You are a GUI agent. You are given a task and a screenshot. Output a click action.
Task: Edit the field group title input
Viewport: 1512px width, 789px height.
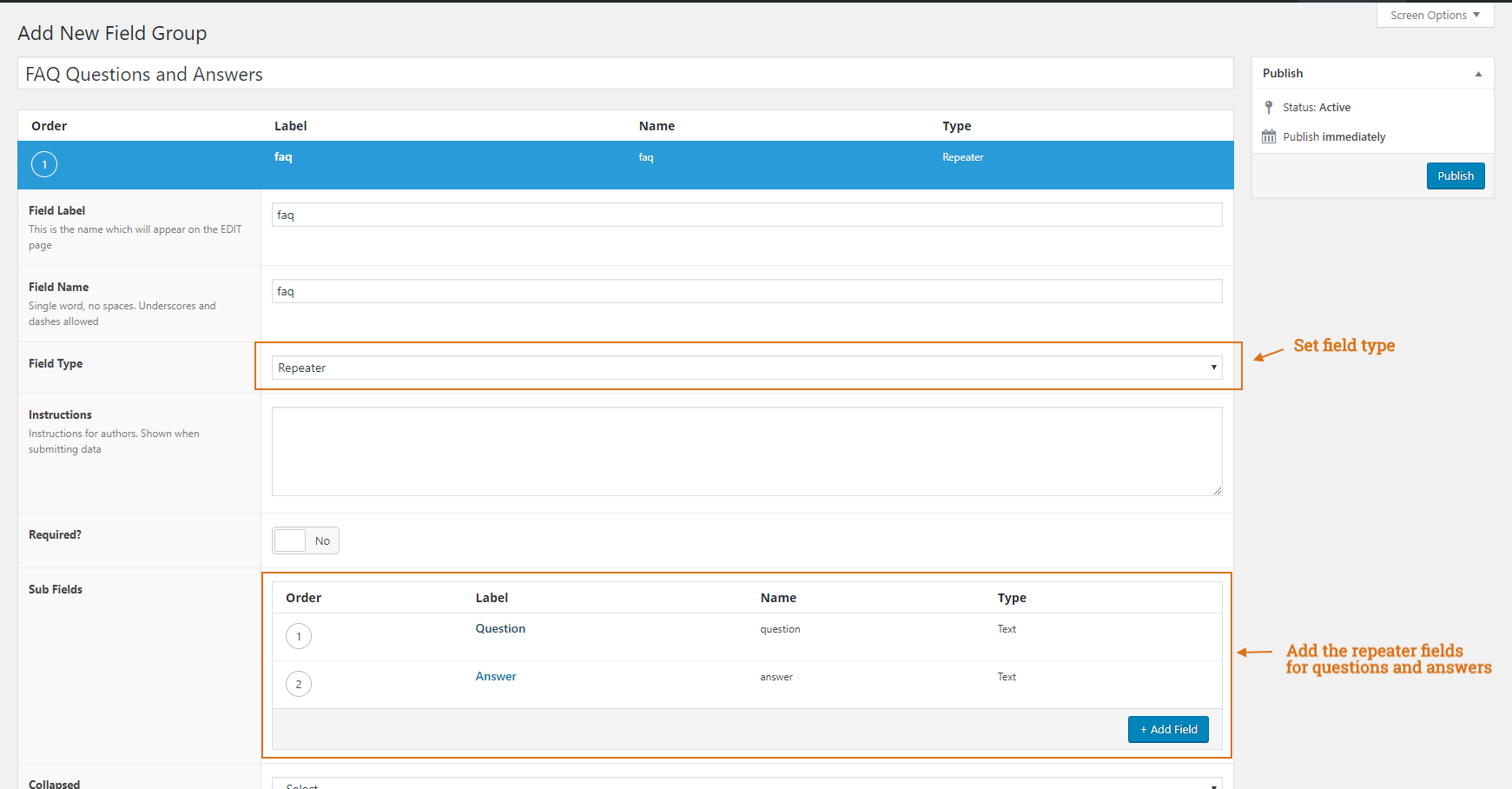(x=624, y=74)
